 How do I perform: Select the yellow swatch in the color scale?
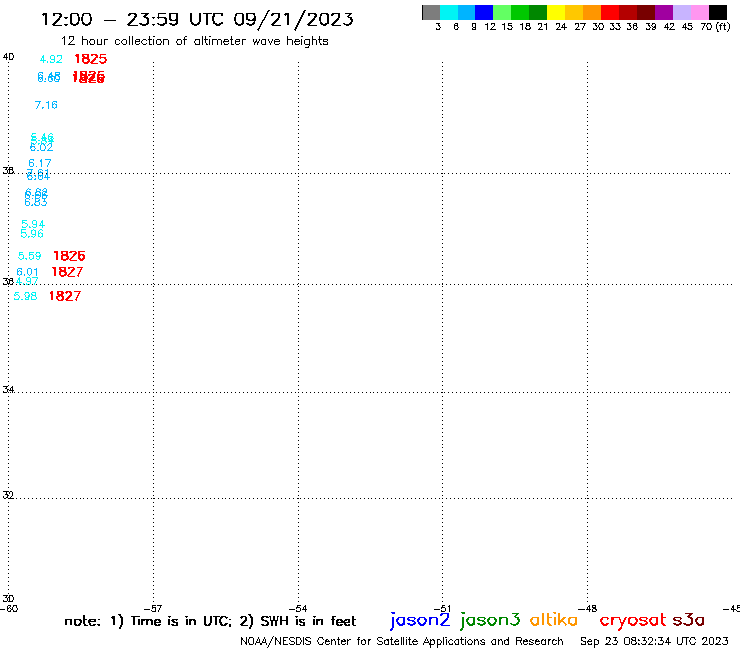pos(556,12)
